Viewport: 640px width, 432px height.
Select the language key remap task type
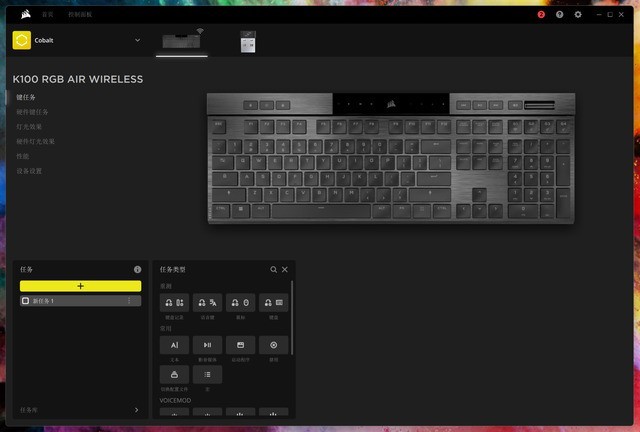pos(207,303)
